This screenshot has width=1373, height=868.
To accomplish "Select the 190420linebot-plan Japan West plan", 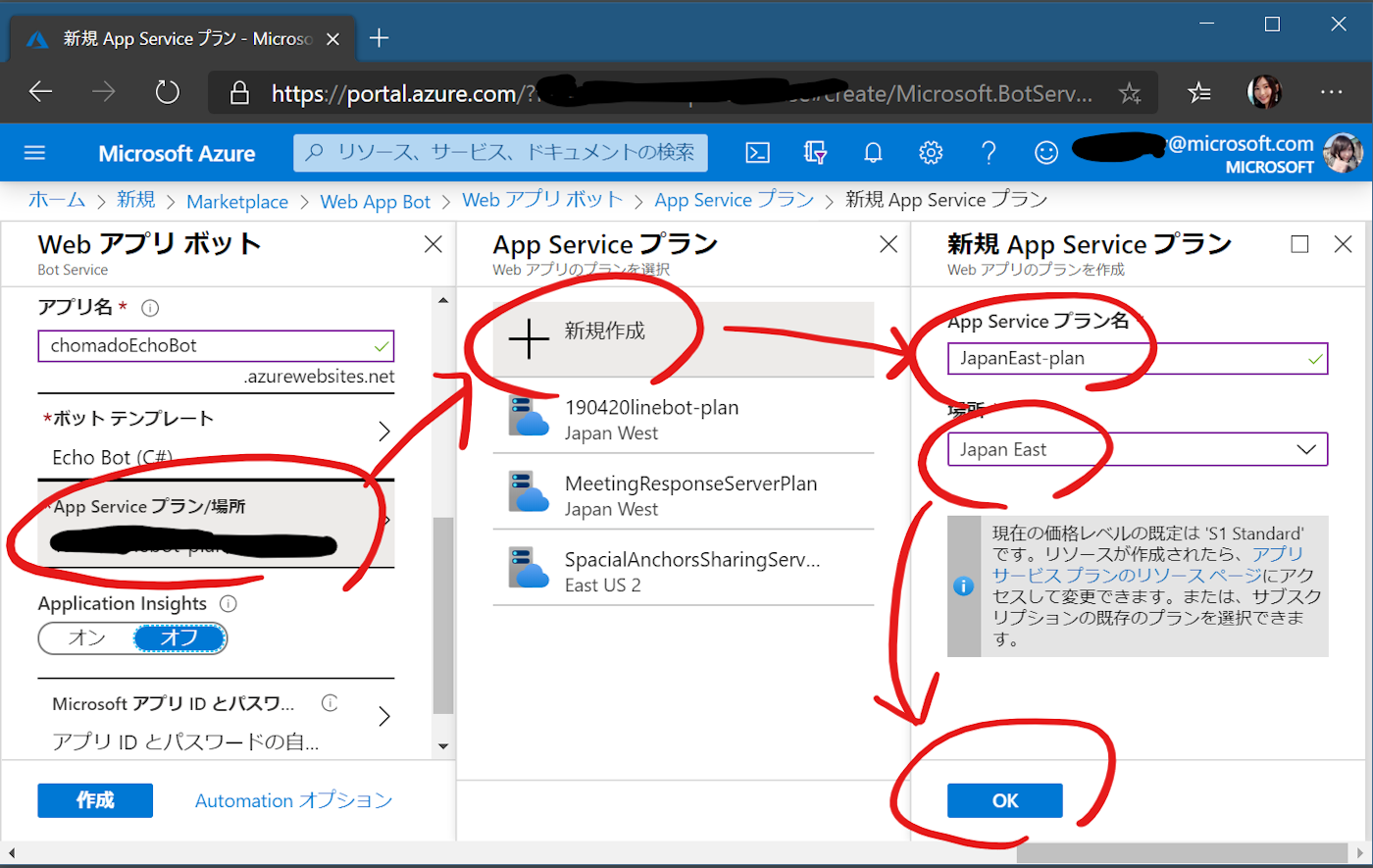I will click(x=683, y=416).
